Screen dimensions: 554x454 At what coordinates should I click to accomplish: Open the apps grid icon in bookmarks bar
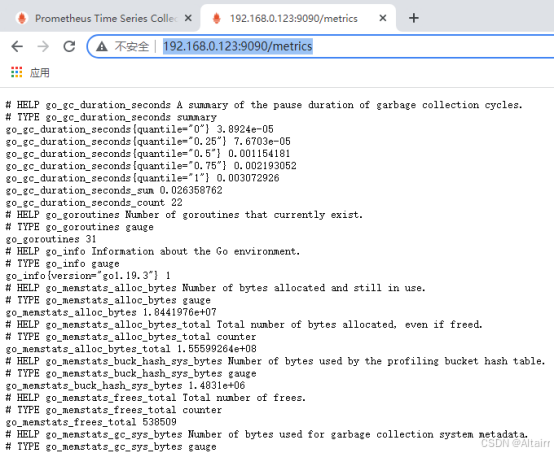point(17,72)
